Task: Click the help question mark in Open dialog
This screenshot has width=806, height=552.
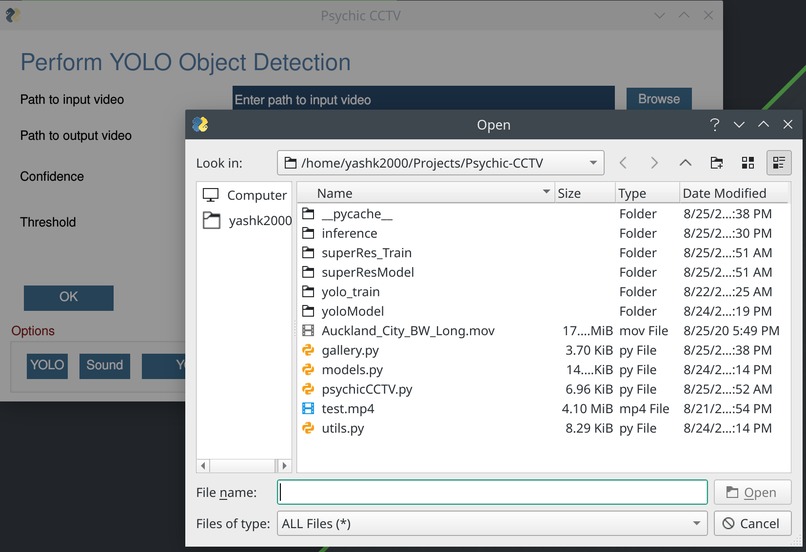Action: (x=714, y=124)
